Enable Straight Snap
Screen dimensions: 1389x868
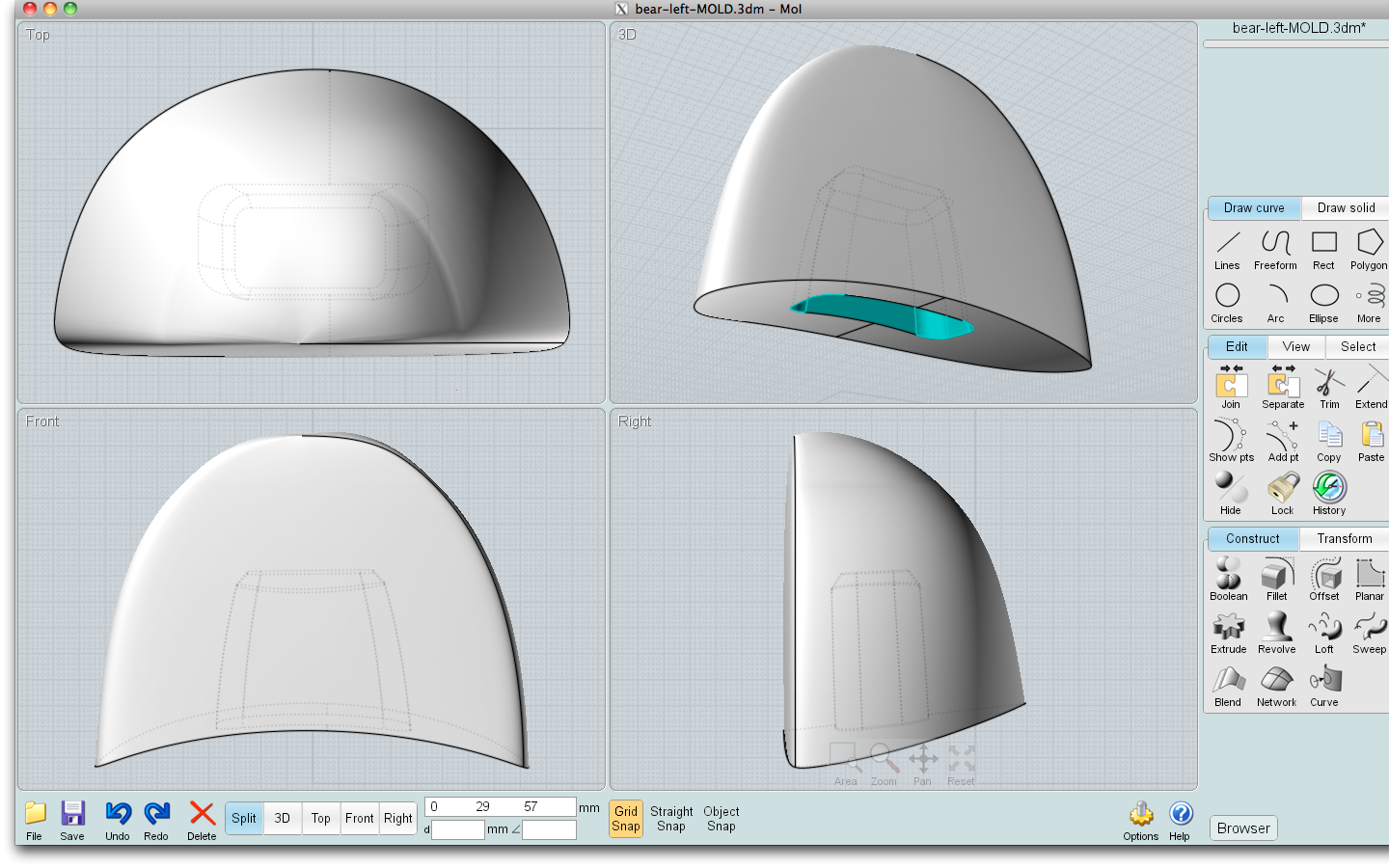coord(671,819)
